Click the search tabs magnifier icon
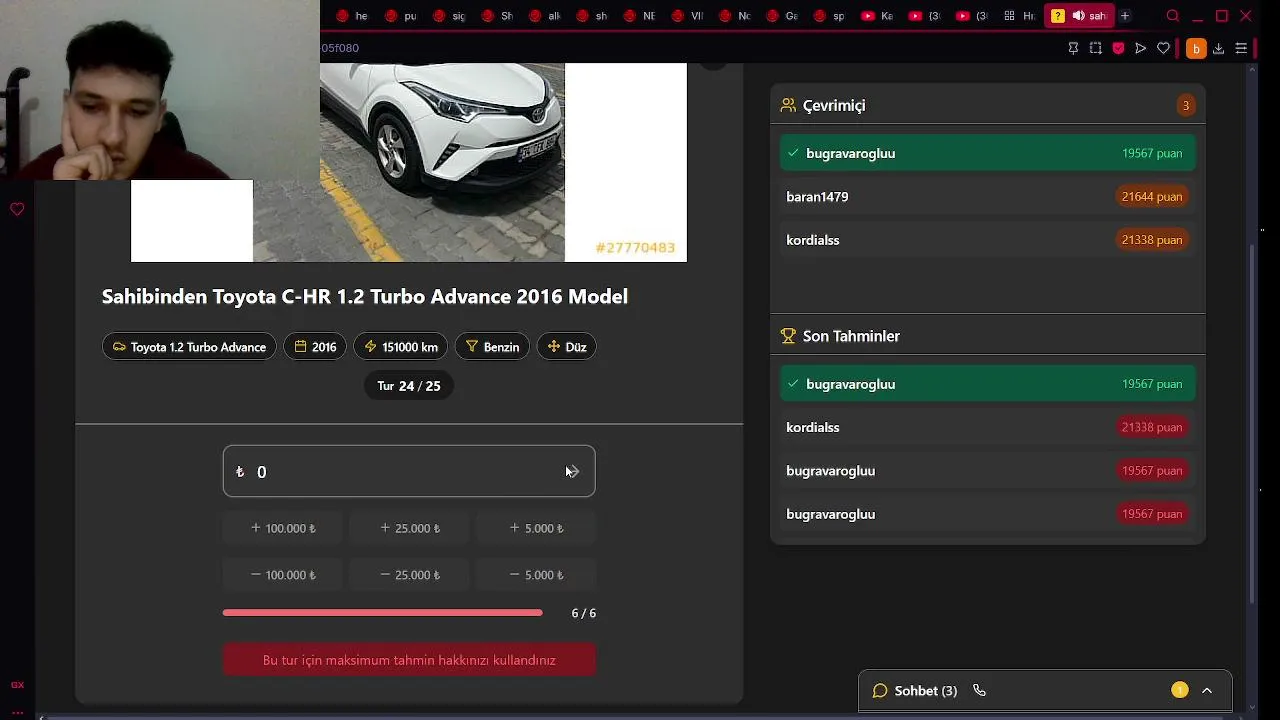 point(1173,16)
